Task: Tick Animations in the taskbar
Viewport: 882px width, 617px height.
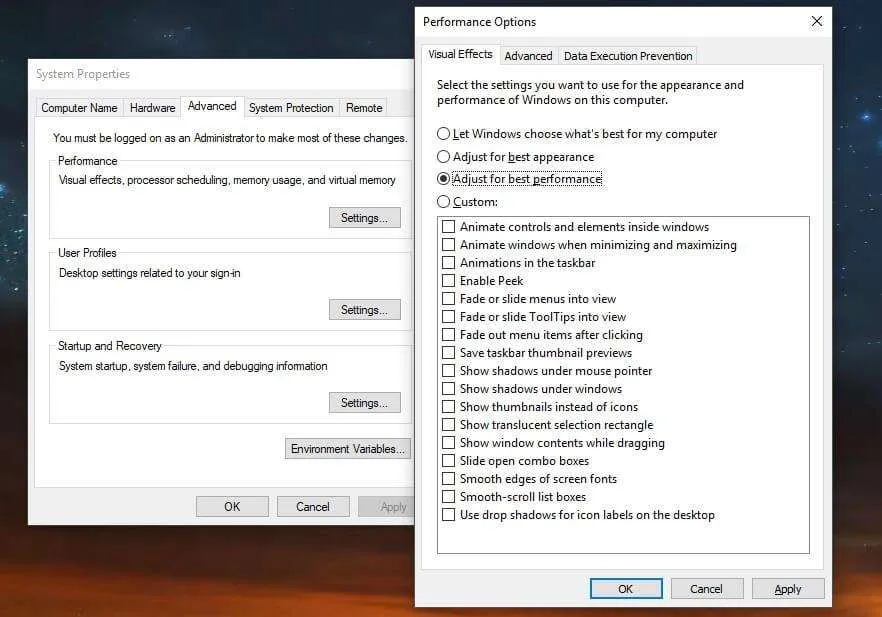Action: [x=448, y=263]
